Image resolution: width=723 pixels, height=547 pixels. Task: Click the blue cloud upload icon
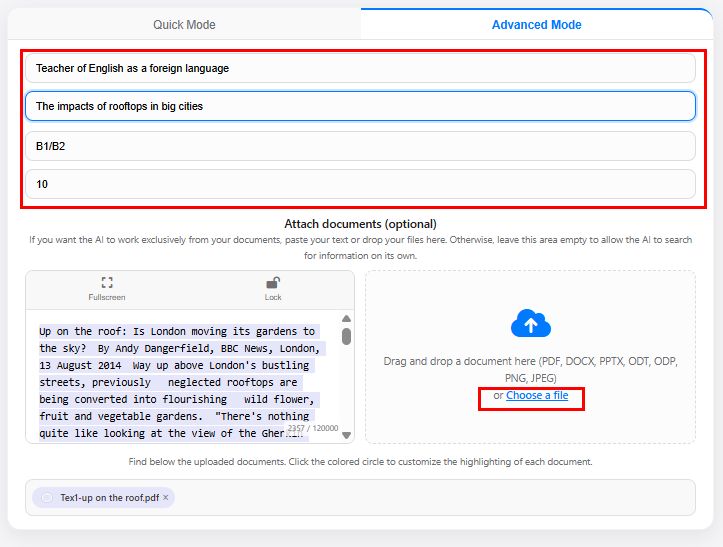point(531,324)
